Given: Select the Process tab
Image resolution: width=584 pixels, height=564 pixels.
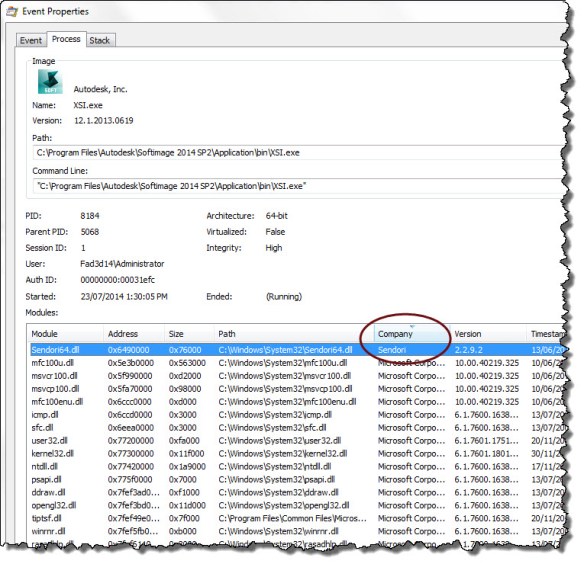Looking at the screenshot, I should [x=66, y=39].
